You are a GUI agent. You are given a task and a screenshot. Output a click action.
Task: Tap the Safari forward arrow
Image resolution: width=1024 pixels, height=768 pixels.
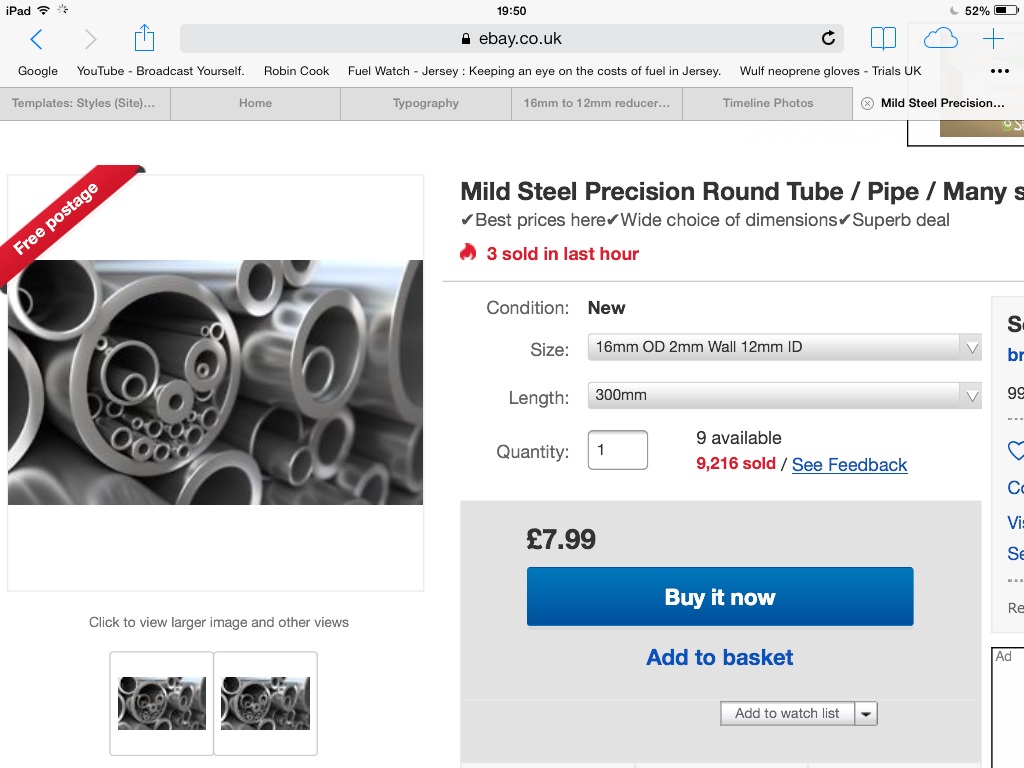(x=91, y=39)
